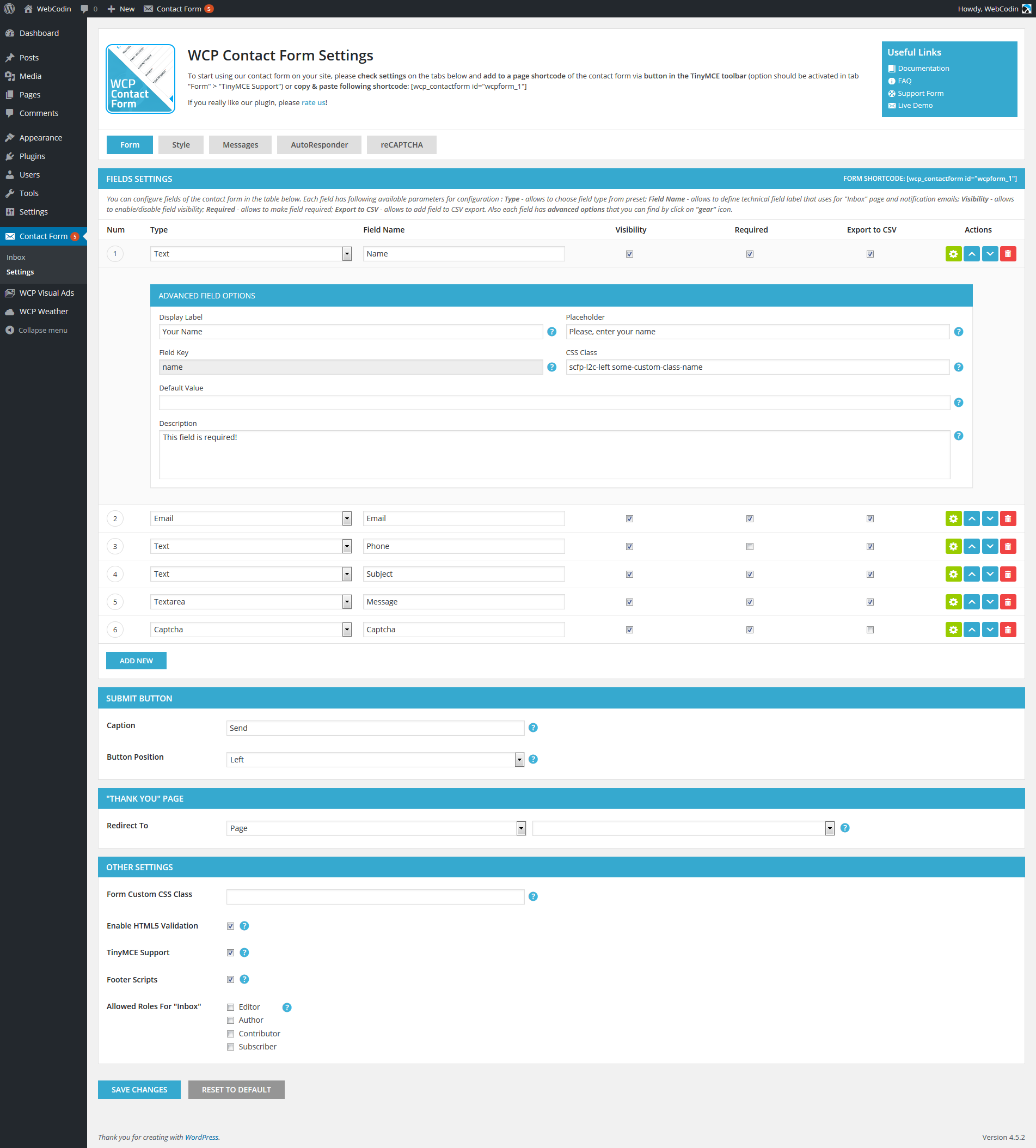Check the Editor role for Inbox
The width and height of the screenshot is (1036, 1148).
pyautogui.click(x=230, y=1007)
